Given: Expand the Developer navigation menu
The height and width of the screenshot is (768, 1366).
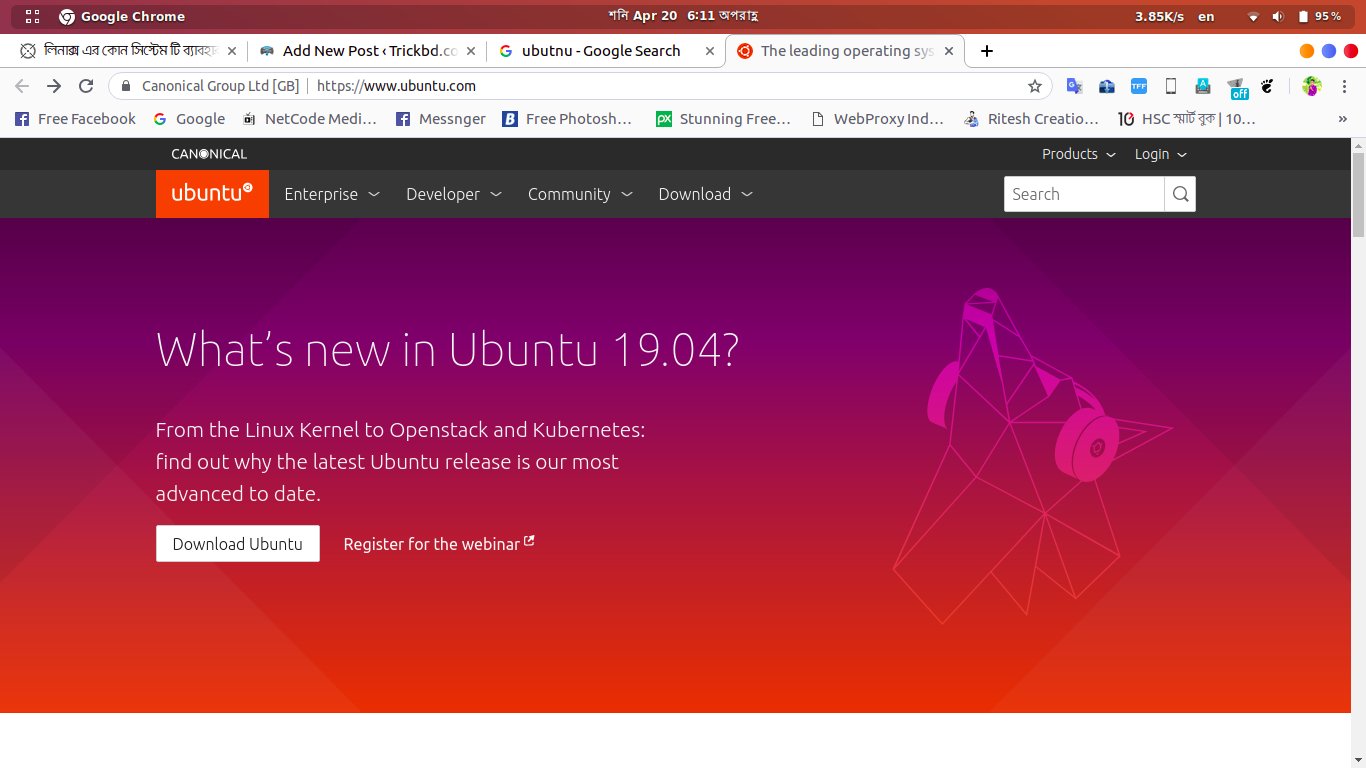Looking at the screenshot, I should [x=454, y=194].
